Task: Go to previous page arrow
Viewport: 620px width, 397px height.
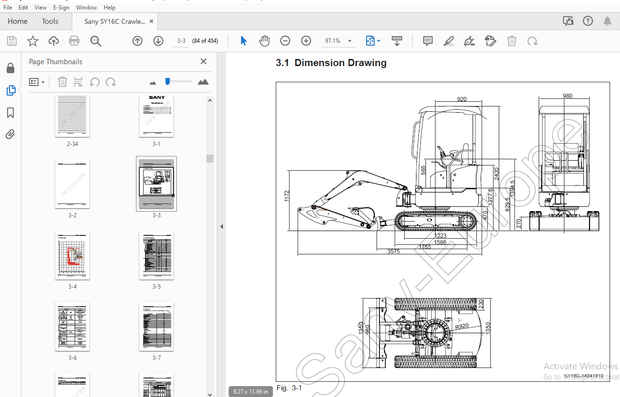Action: tap(137, 41)
